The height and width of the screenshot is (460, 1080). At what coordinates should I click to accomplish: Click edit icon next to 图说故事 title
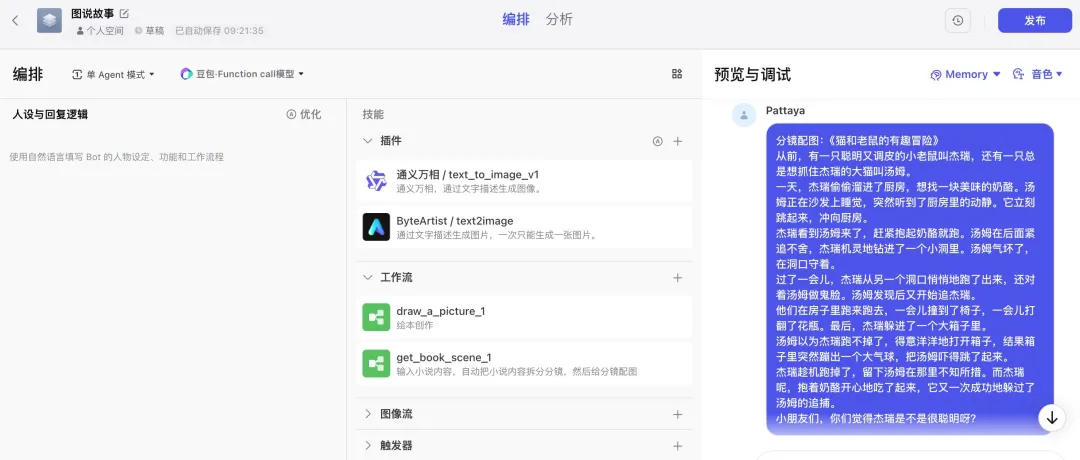124,13
